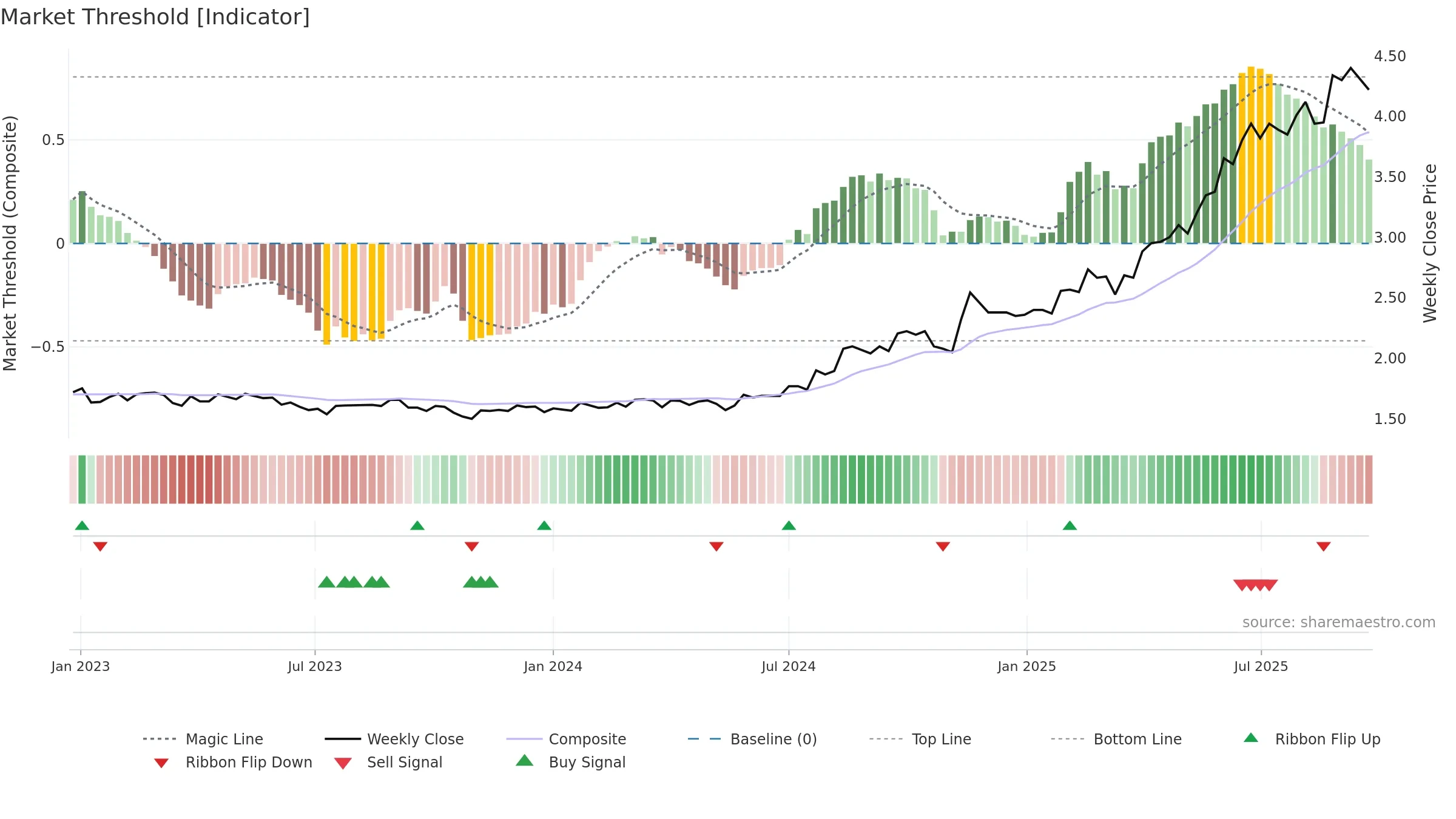
Task: Click the red flip-down marker after Jan 2023
Action: (100, 547)
